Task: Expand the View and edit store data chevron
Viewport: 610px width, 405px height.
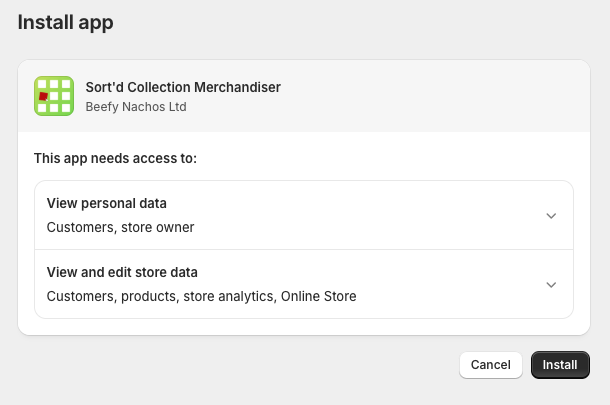Action: click(x=551, y=284)
